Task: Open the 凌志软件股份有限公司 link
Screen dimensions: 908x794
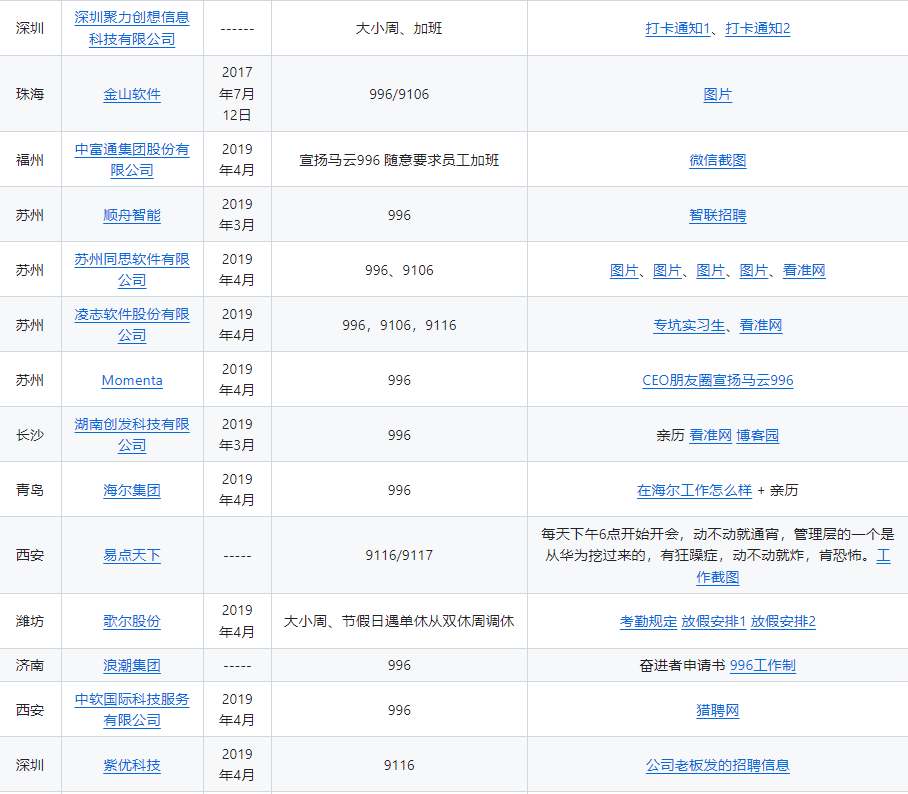Action: pos(132,325)
